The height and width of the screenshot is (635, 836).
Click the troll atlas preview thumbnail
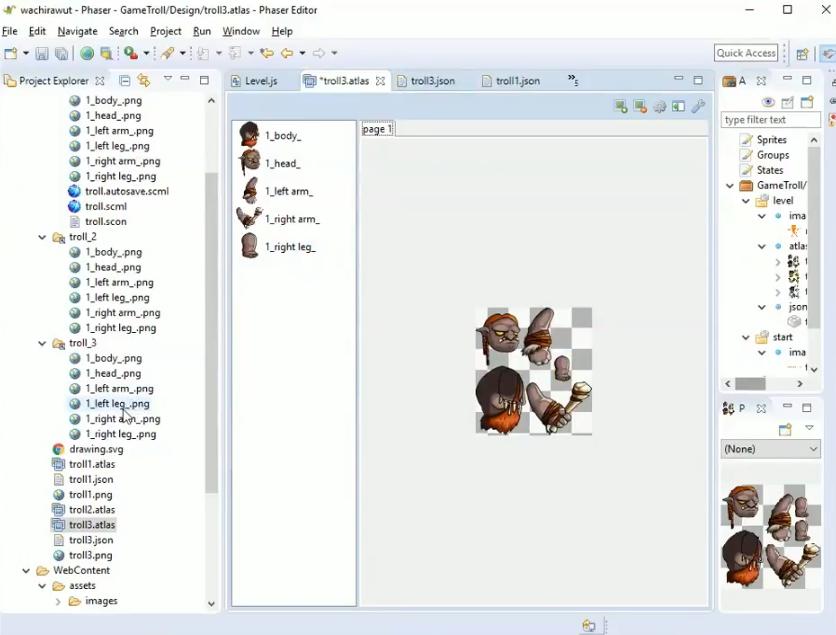tap(770, 535)
